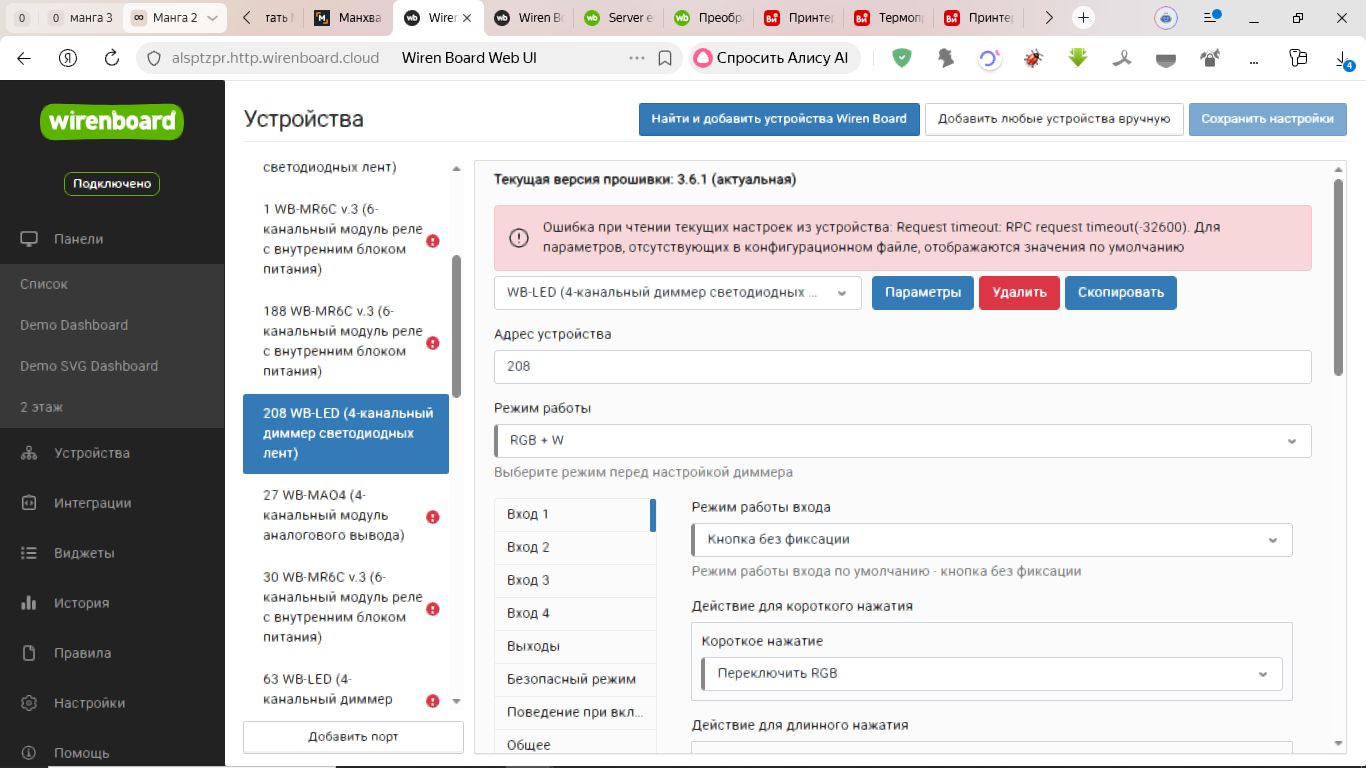Open Режим работы входа dropdown
The height and width of the screenshot is (768, 1366).
(x=992, y=540)
